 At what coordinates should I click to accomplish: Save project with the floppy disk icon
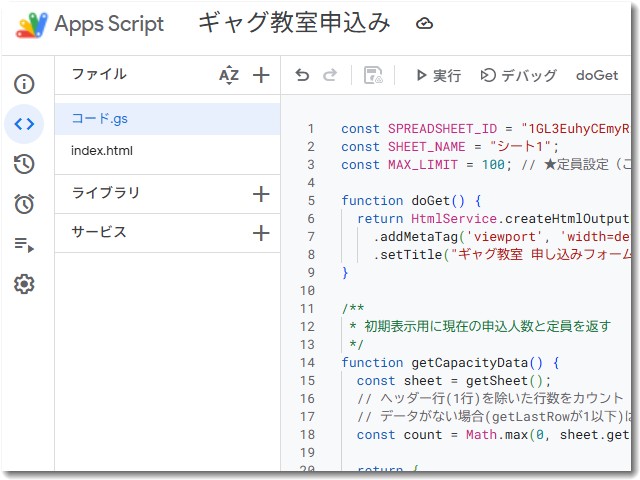point(373,75)
